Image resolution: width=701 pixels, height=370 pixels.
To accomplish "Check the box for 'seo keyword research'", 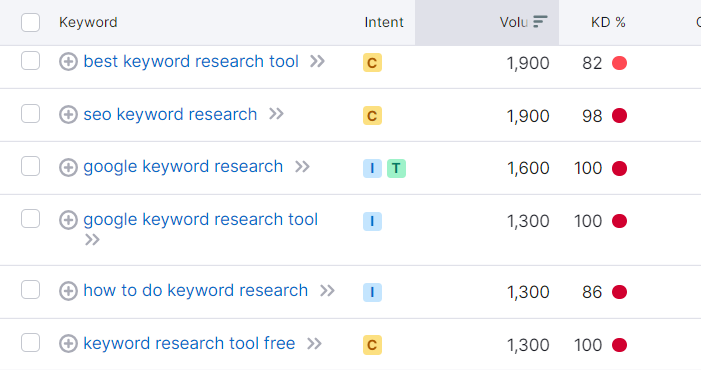I will 30,114.
